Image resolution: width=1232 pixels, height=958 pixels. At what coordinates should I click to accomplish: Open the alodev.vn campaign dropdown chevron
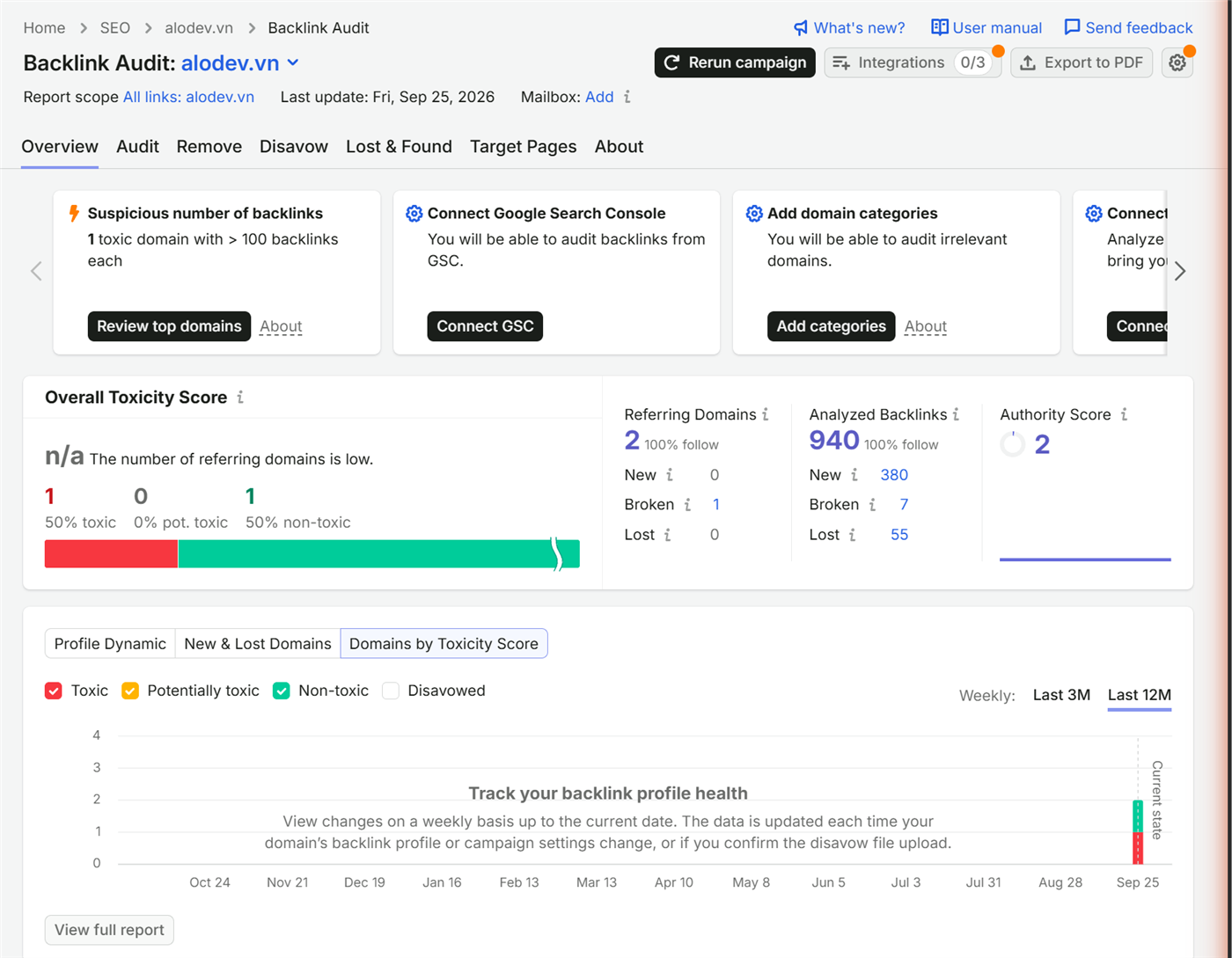293,62
